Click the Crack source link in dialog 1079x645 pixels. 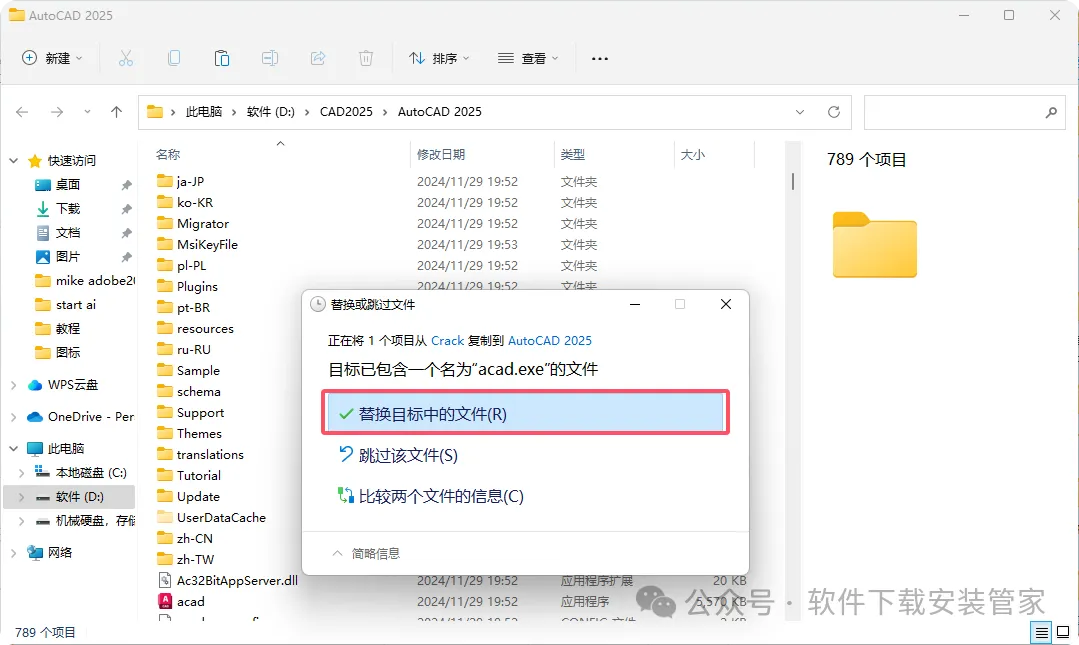click(447, 341)
